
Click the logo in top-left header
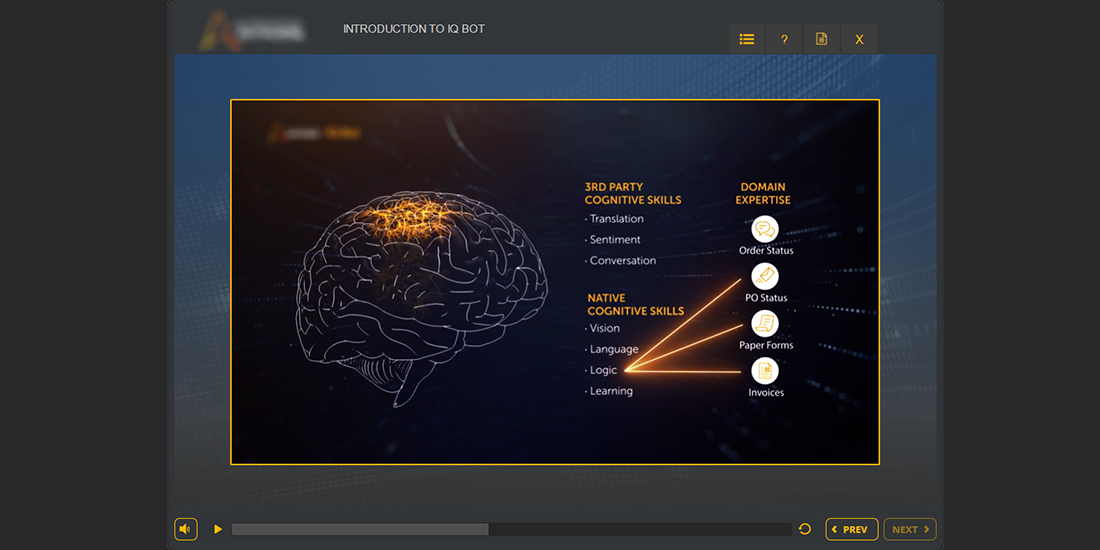pos(239,29)
